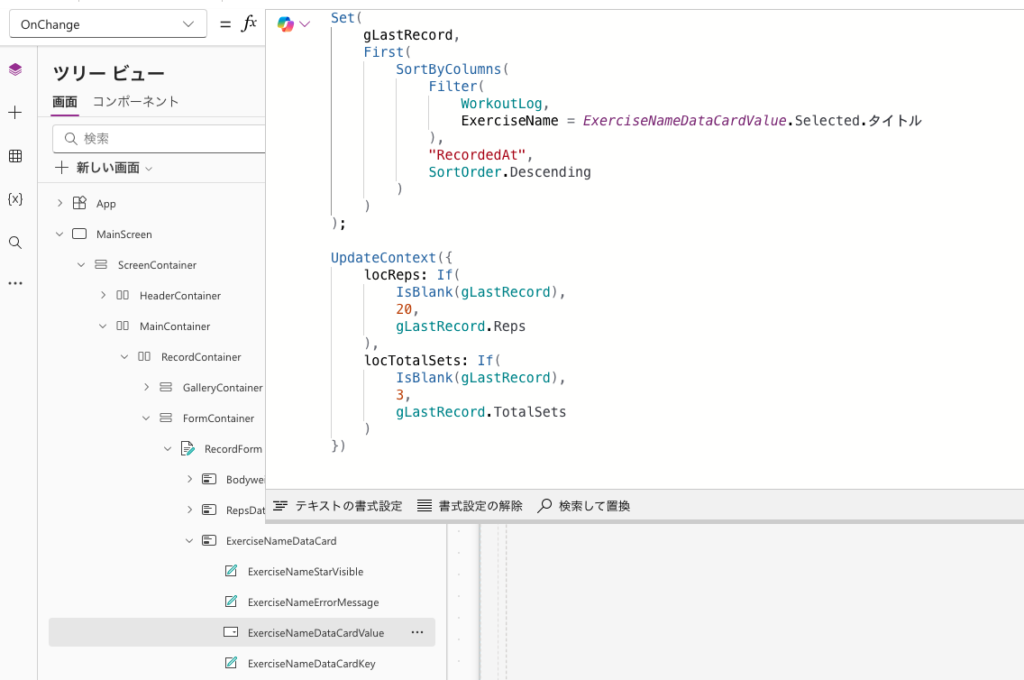Viewport: 1024px width, 680px height.
Task: Expand the App tree node
Action: click(59, 203)
